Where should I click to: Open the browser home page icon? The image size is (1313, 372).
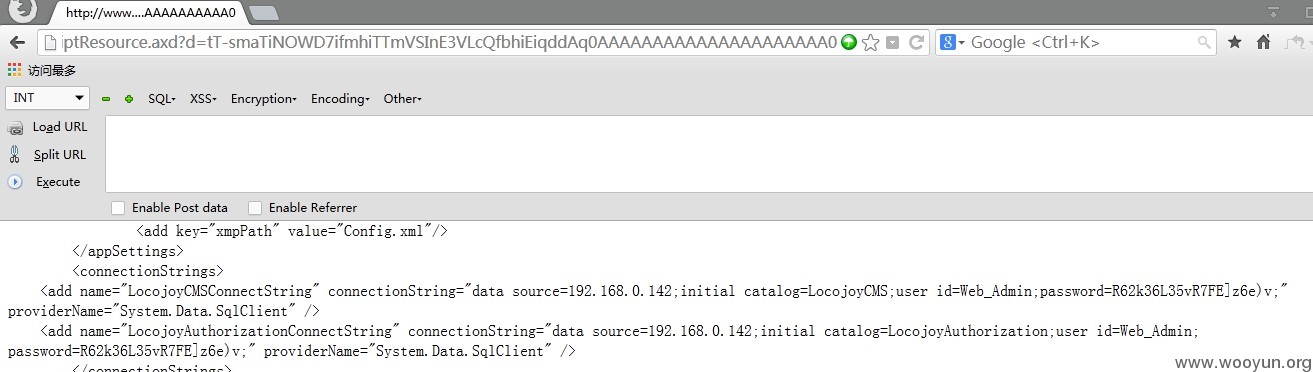tap(1263, 42)
